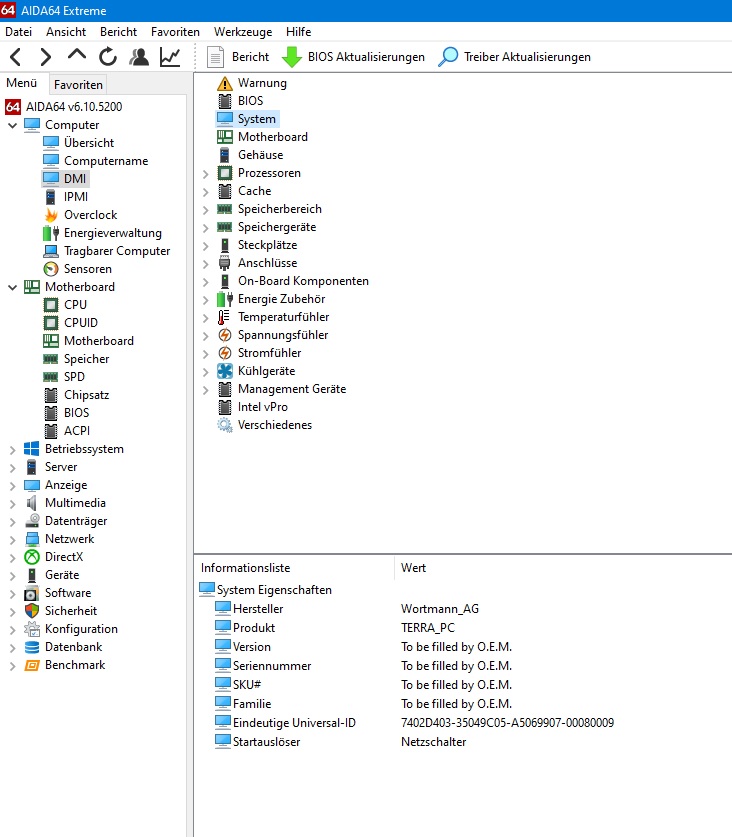Click the Warnung warning triangle icon

tap(225, 83)
